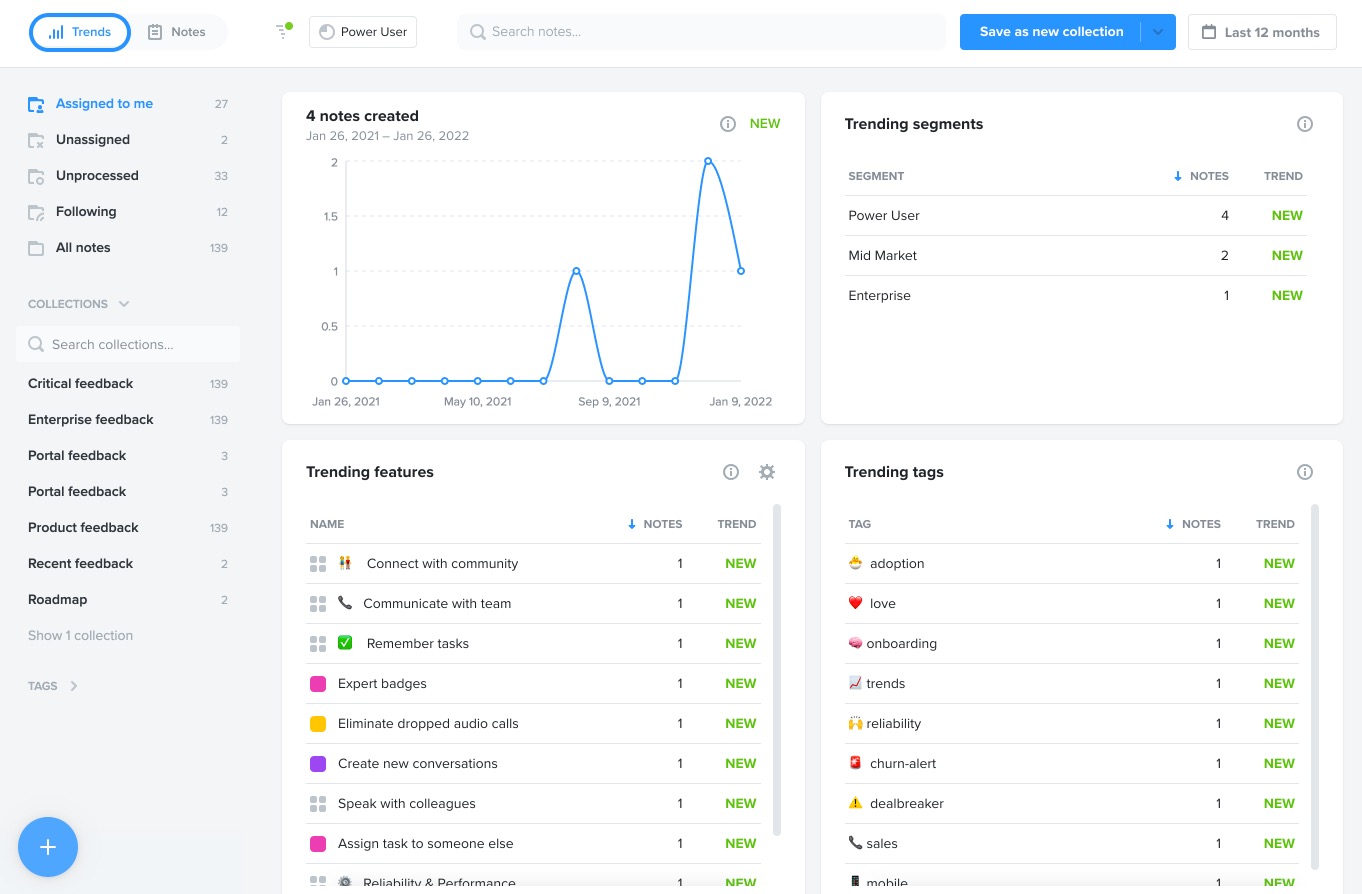The image size is (1362, 894).
Task: Select the Assigned to me sidebar icon
Action: (36, 104)
